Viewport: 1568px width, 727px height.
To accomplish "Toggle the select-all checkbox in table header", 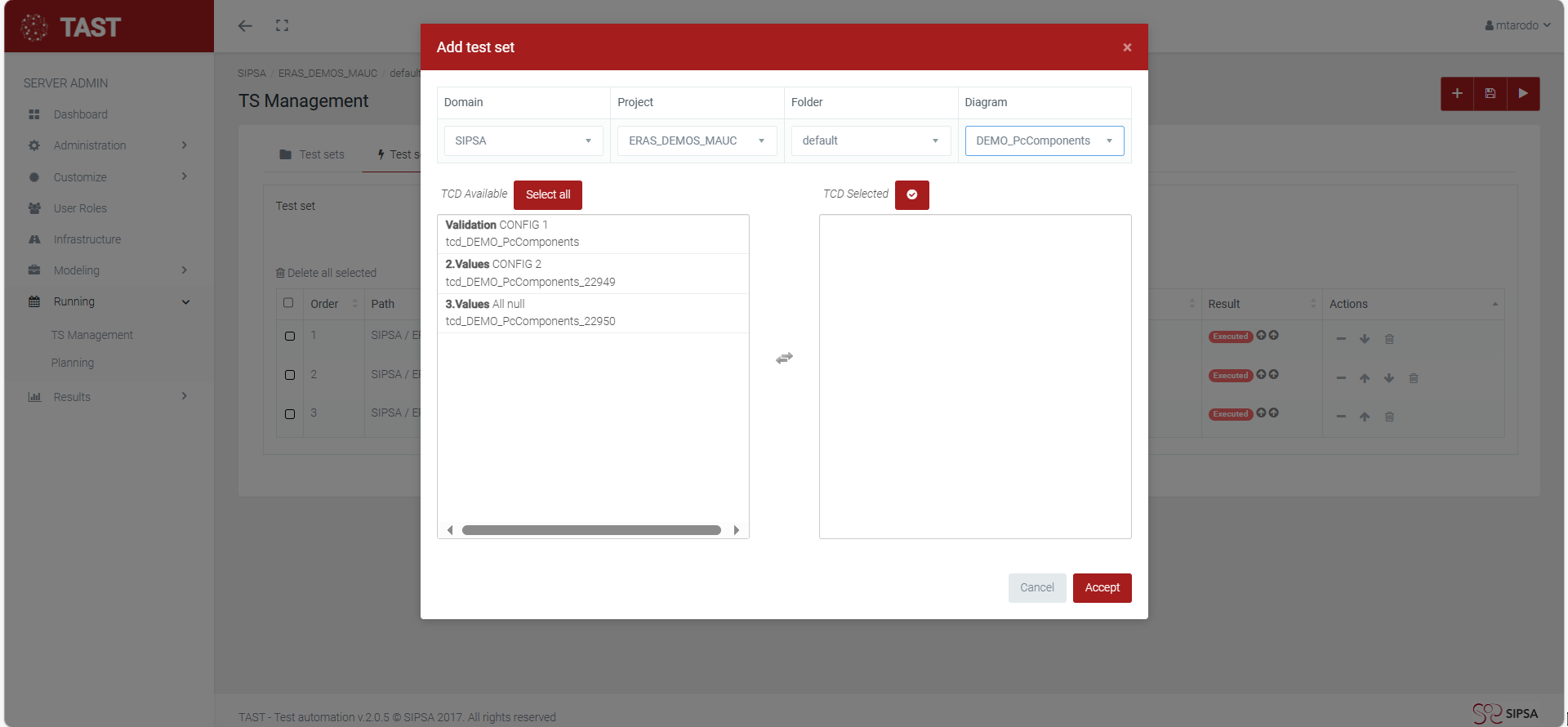I will click(x=288, y=303).
